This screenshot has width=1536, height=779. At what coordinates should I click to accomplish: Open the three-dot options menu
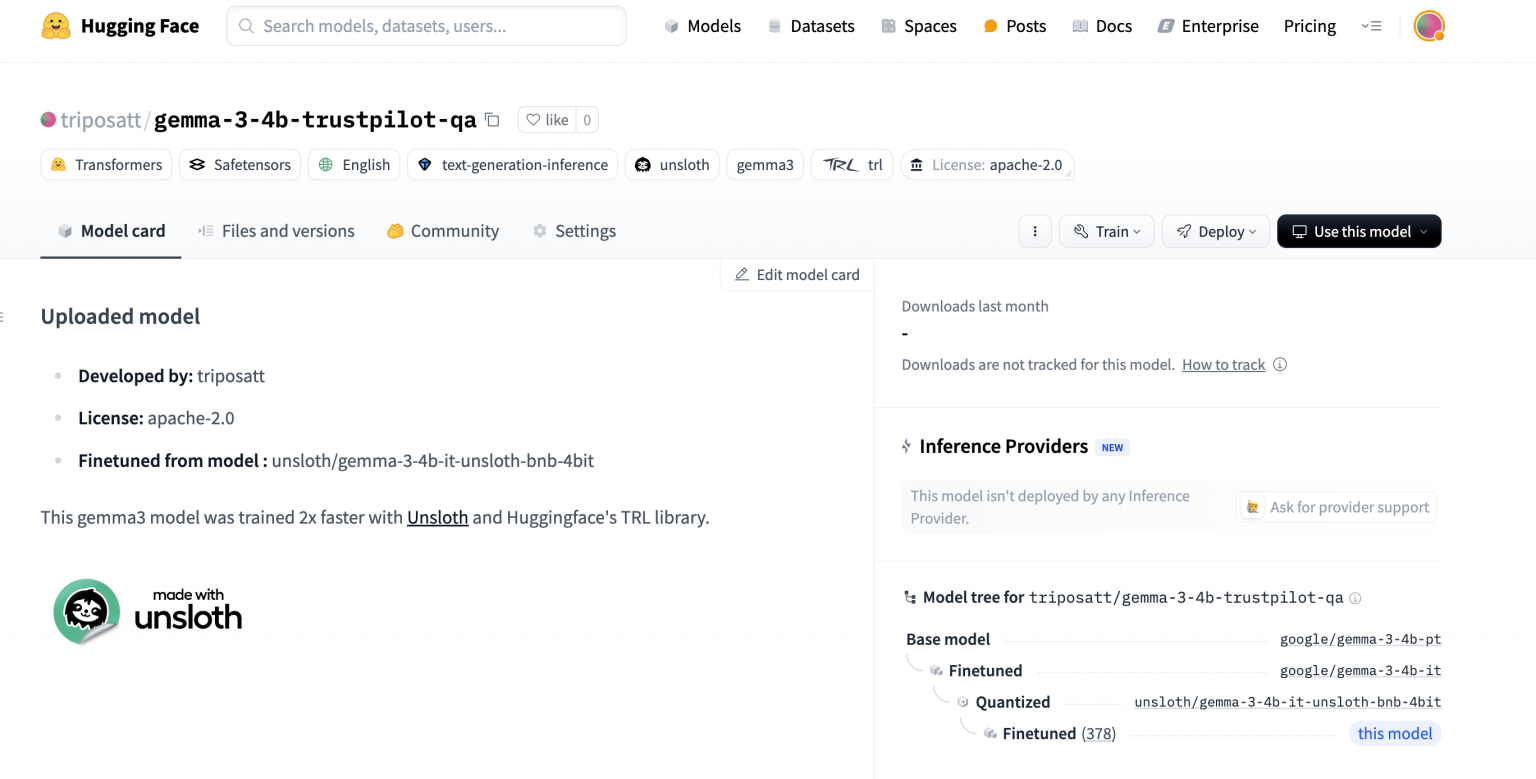coord(1035,231)
